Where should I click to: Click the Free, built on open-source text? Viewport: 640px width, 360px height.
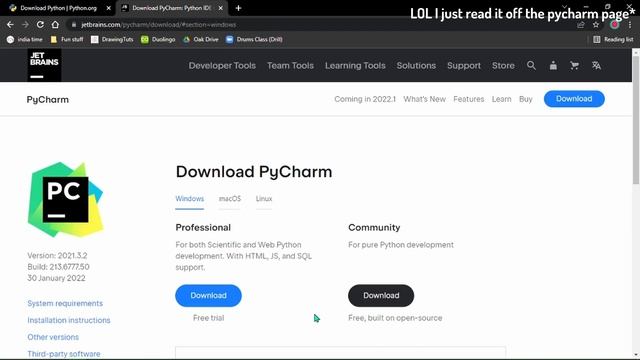click(395, 318)
